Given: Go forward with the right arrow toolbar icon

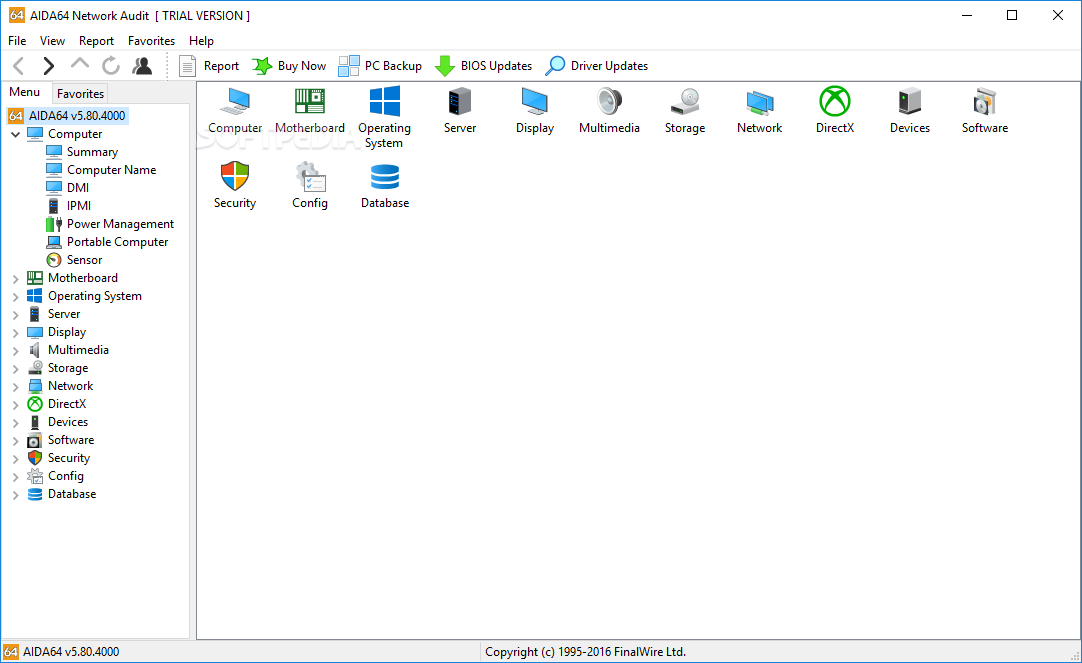Looking at the screenshot, I should pos(48,66).
